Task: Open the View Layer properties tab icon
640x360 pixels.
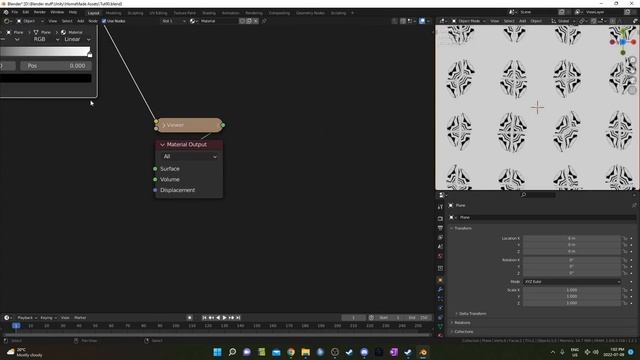Action: click(x=440, y=237)
